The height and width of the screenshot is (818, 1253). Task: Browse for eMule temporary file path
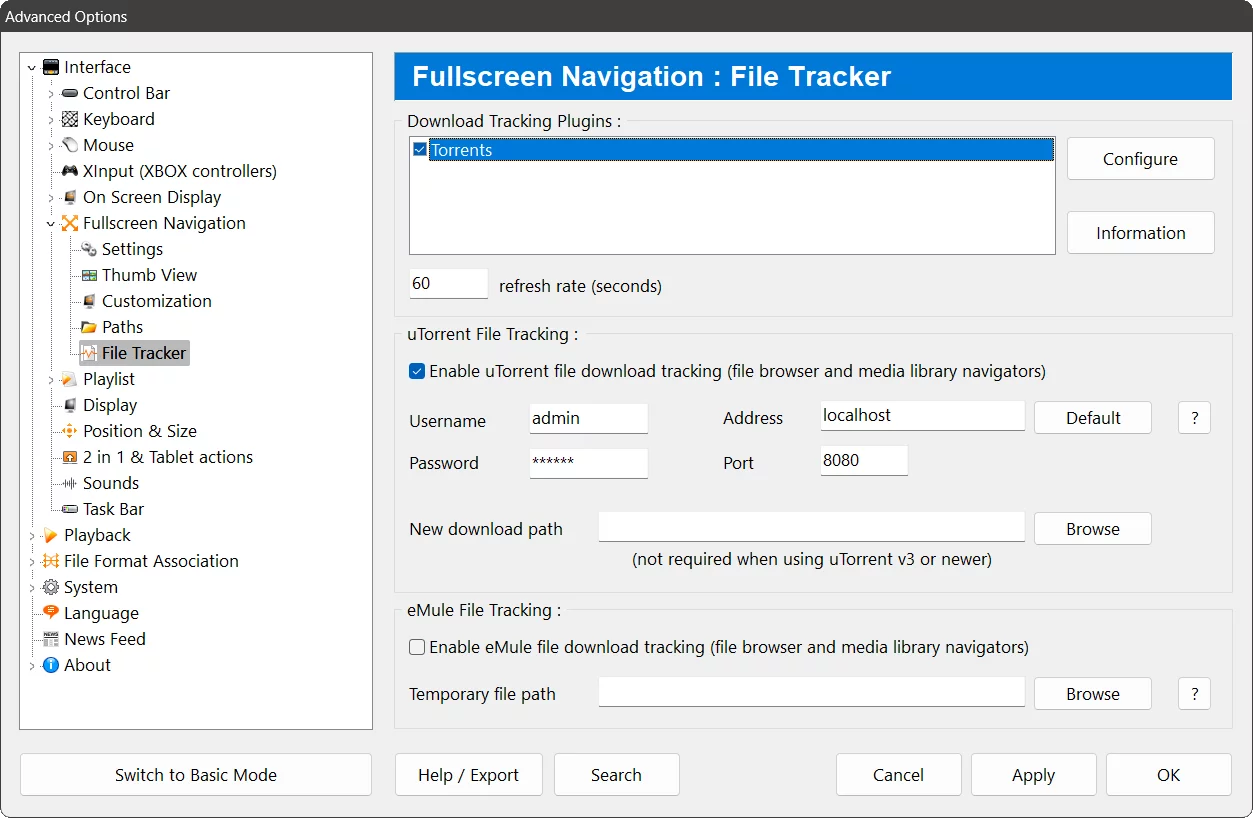click(x=1093, y=694)
